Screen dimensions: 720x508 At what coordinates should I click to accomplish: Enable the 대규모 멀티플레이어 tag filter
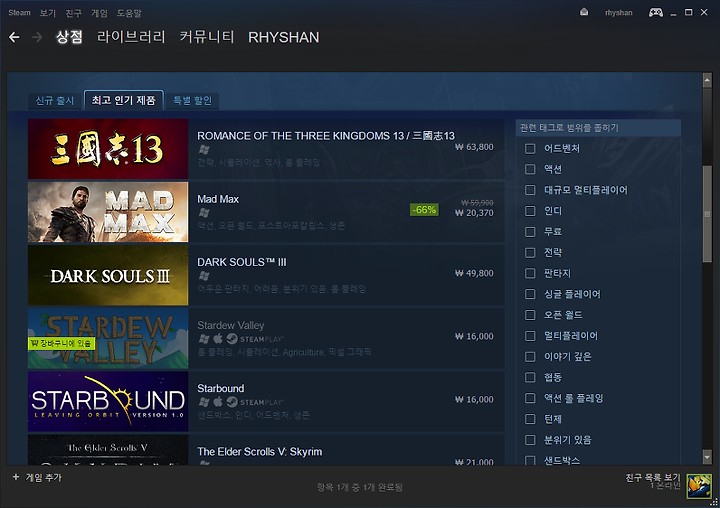tap(530, 190)
